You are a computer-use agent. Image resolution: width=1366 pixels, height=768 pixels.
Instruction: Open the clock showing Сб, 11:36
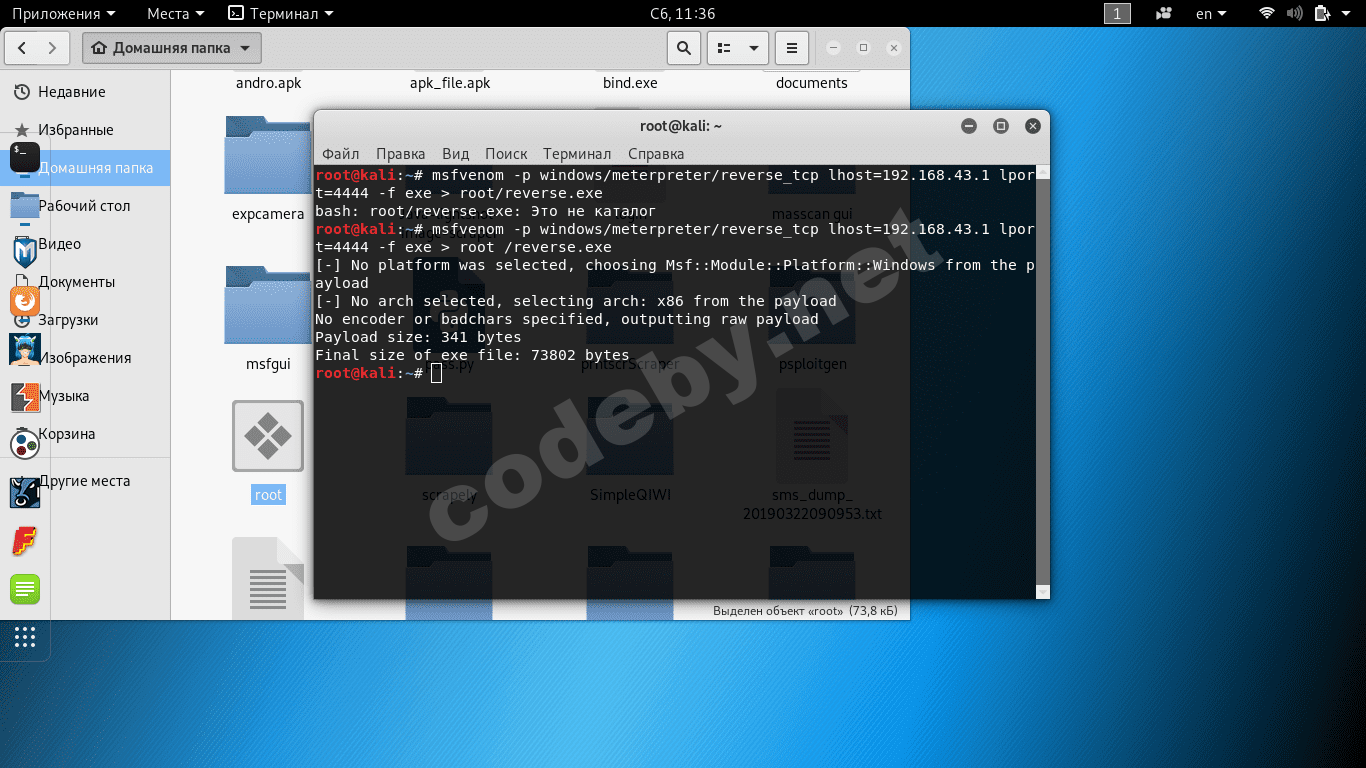(682, 14)
